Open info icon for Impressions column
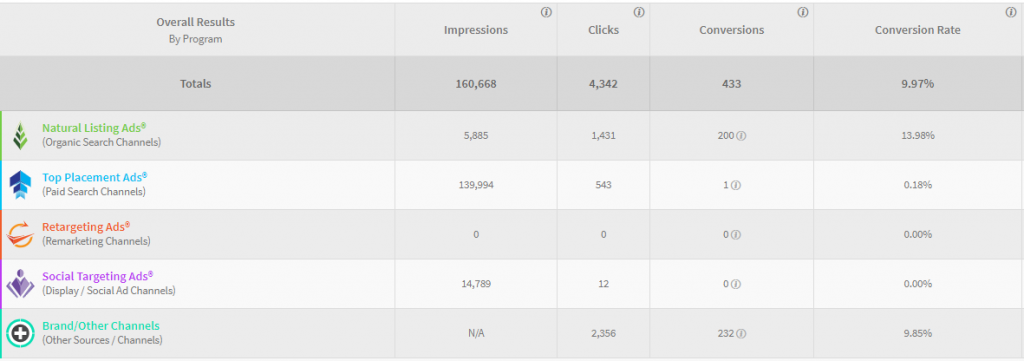Image resolution: width=1024 pixels, height=361 pixels. coord(547,12)
